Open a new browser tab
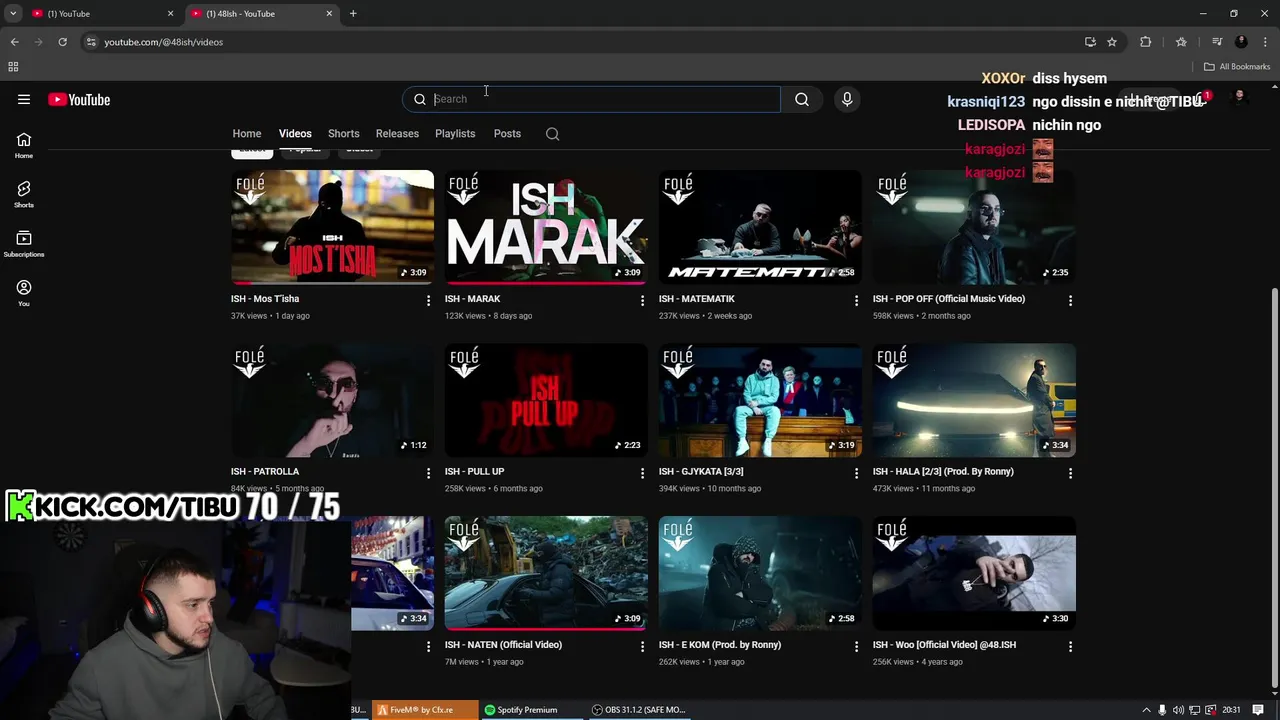This screenshot has height=720, width=1280. coord(353,14)
